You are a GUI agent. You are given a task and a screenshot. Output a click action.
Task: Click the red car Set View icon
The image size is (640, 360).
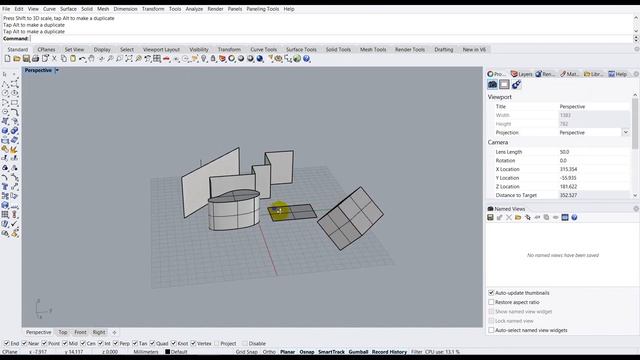coord(167,59)
